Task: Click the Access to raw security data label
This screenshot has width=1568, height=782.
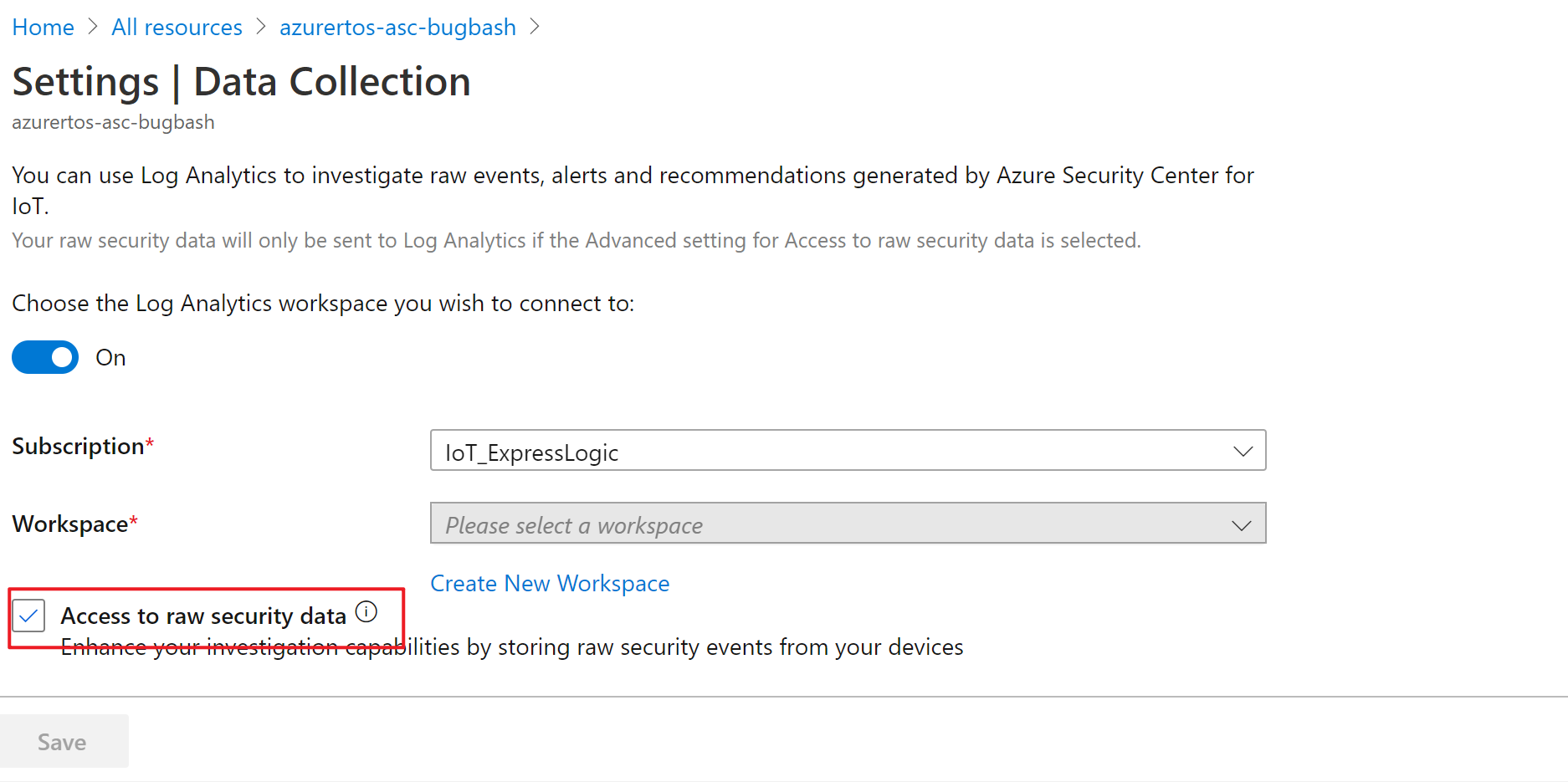Action: (203, 616)
